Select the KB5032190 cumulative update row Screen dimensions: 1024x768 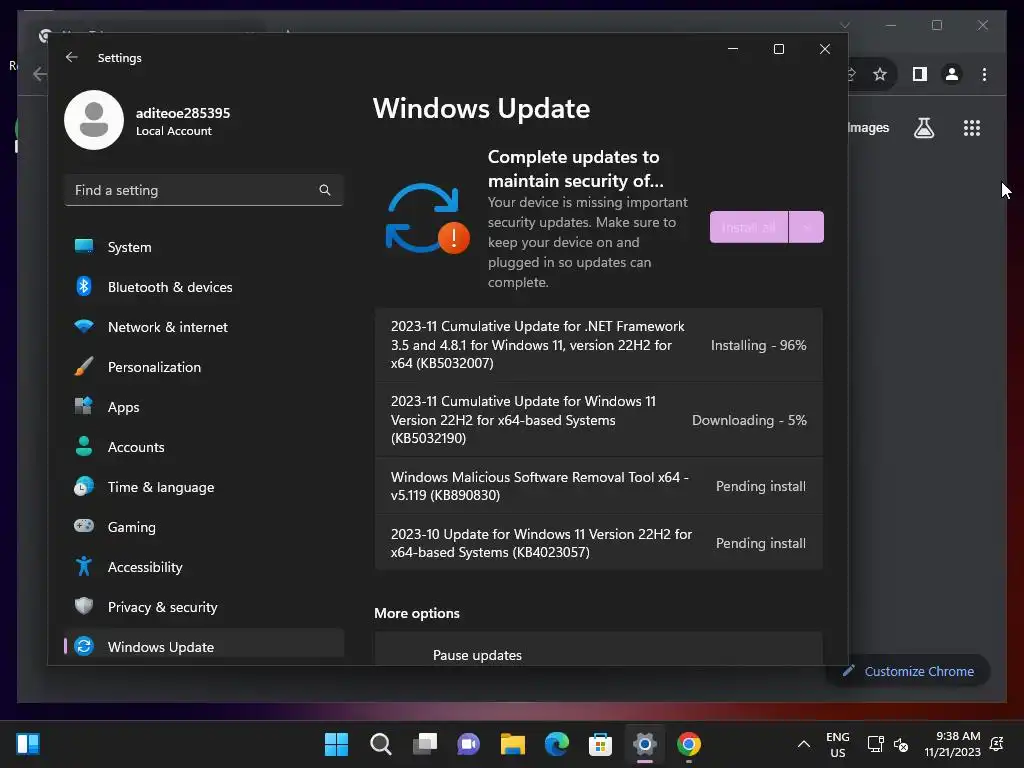point(599,420)
